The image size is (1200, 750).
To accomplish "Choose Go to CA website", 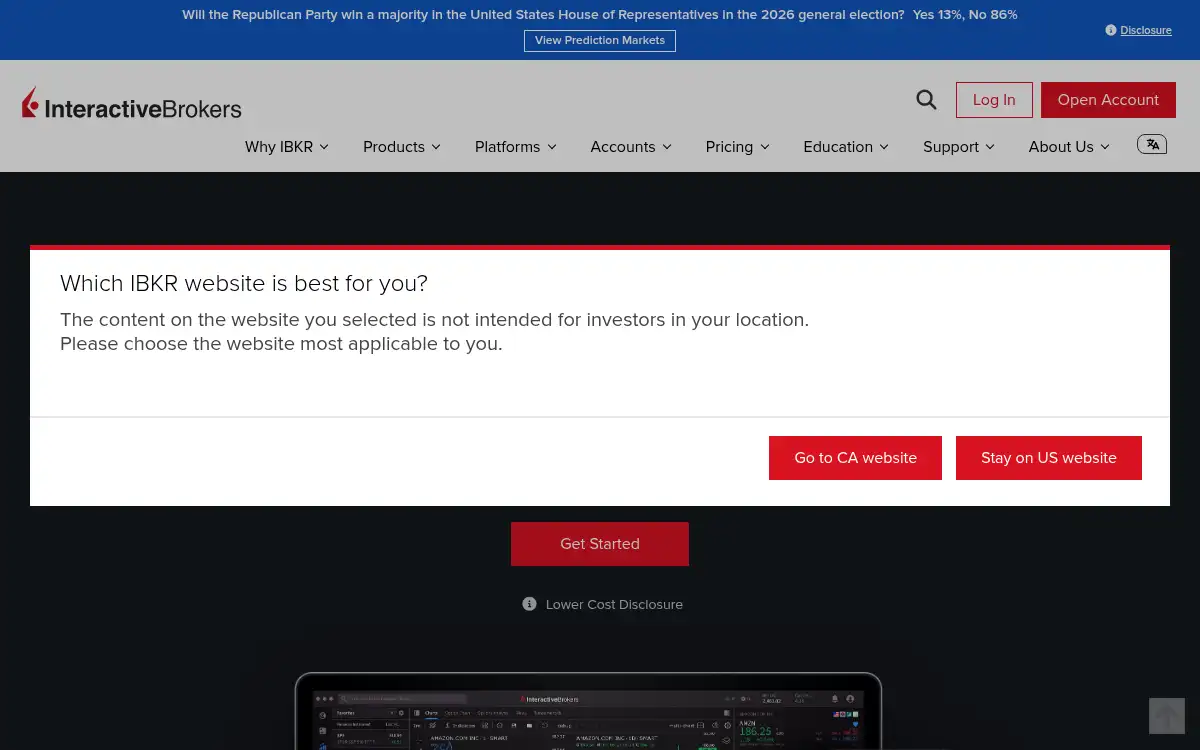I will tap(855, 458).
